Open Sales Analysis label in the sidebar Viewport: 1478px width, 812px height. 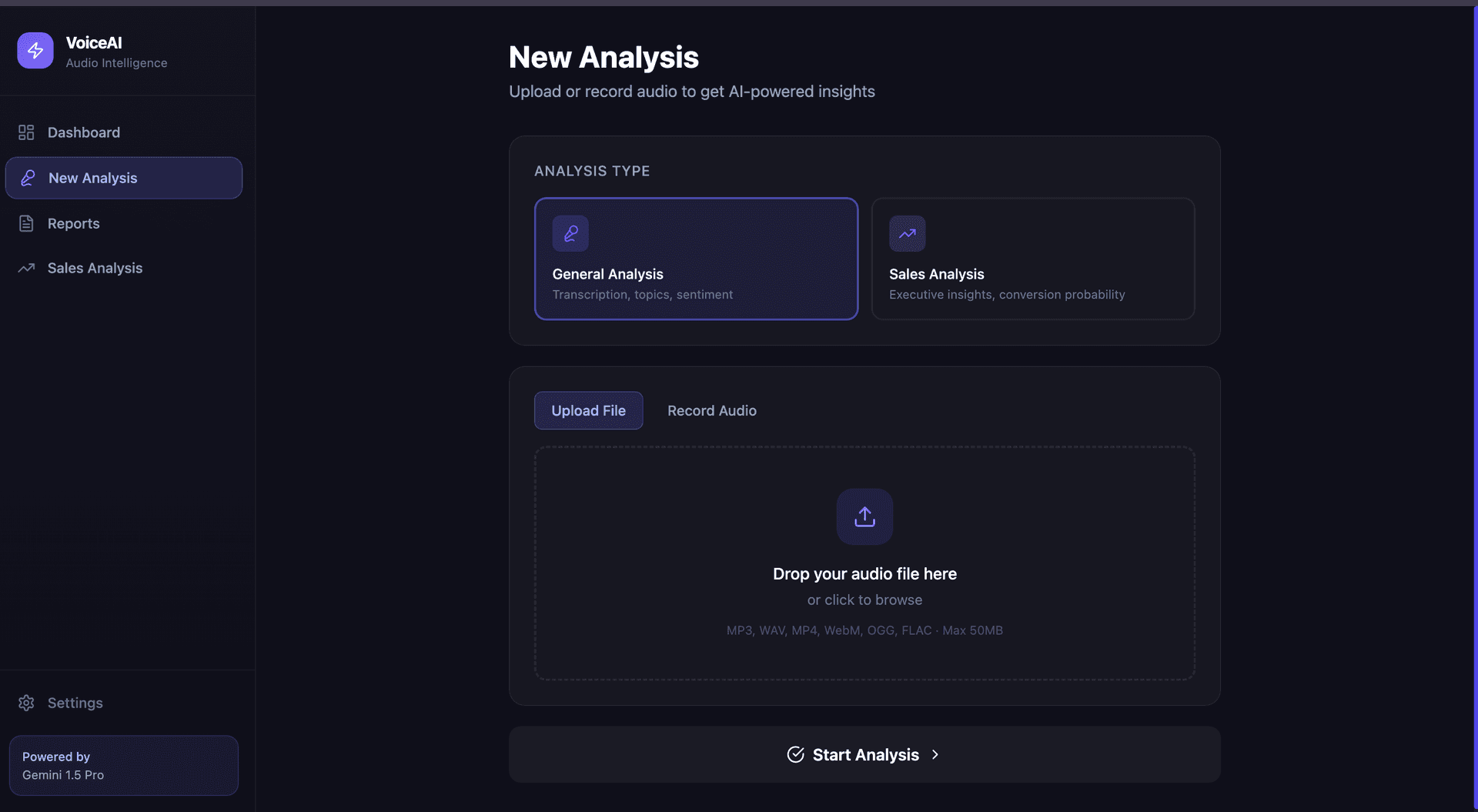tap(95, 268)
